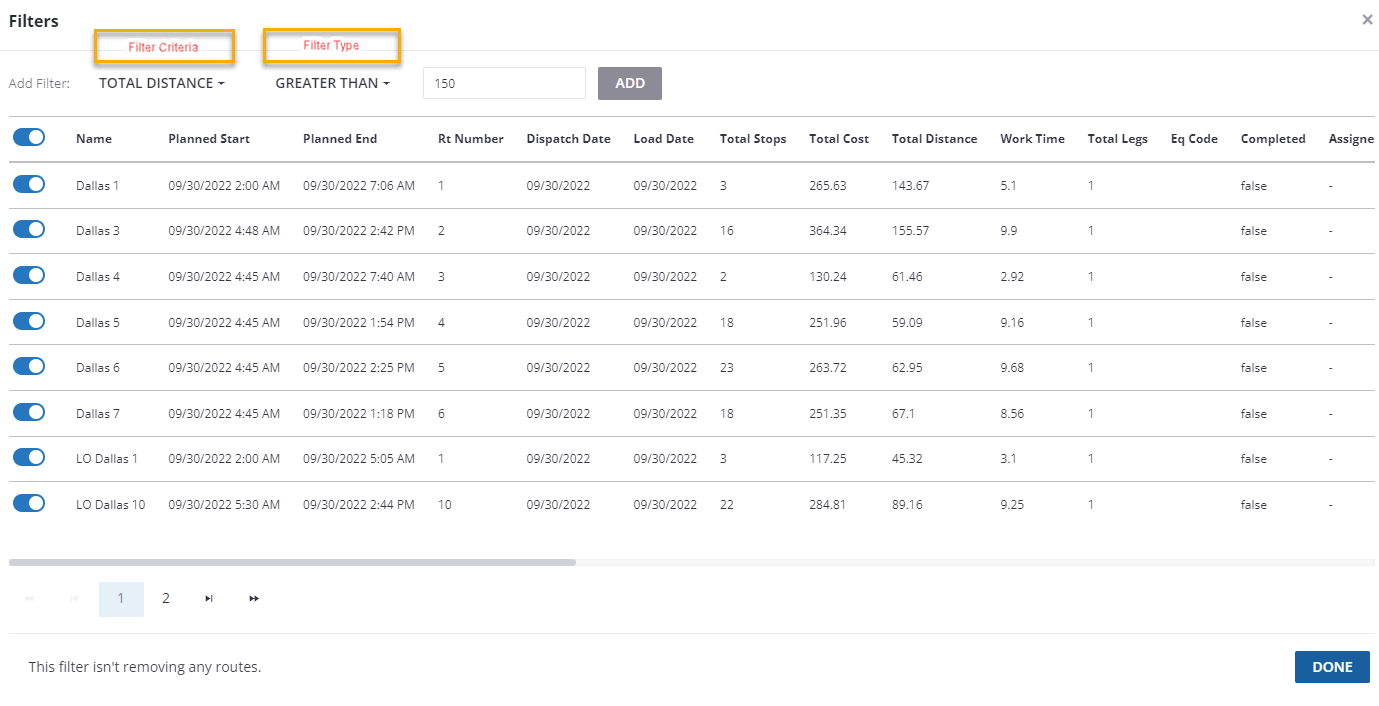Click the ADD filter button
This screenshot has height=706, width=1379.
click(630, 83)
